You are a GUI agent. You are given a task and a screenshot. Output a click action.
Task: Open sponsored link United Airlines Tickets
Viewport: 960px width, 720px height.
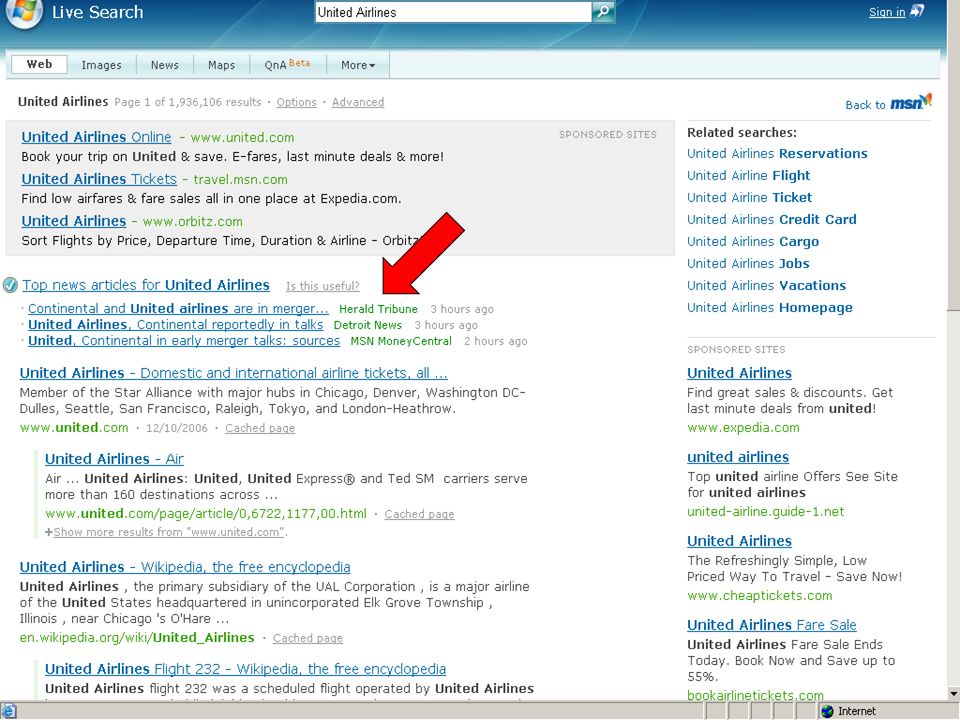coord(99,179)
